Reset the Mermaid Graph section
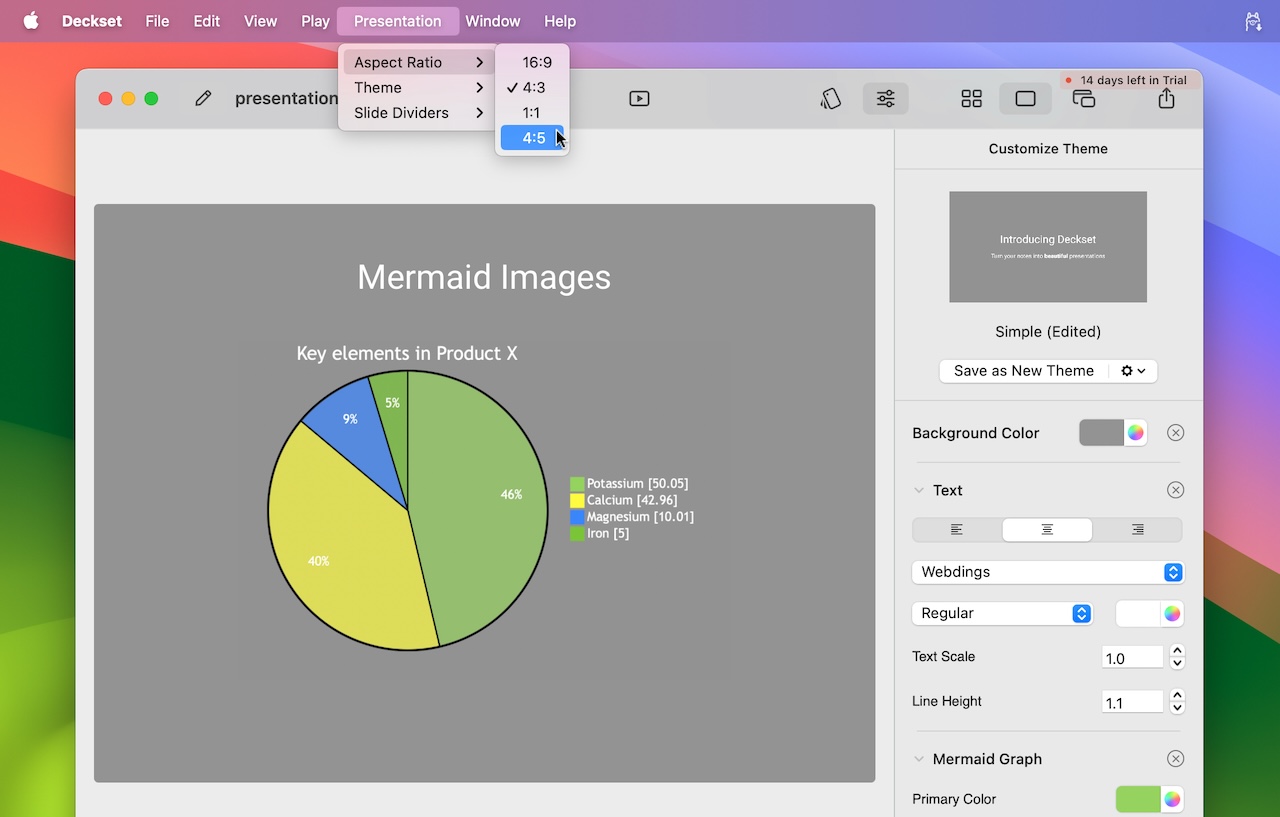1280x817 pixels. point(1176,759)
